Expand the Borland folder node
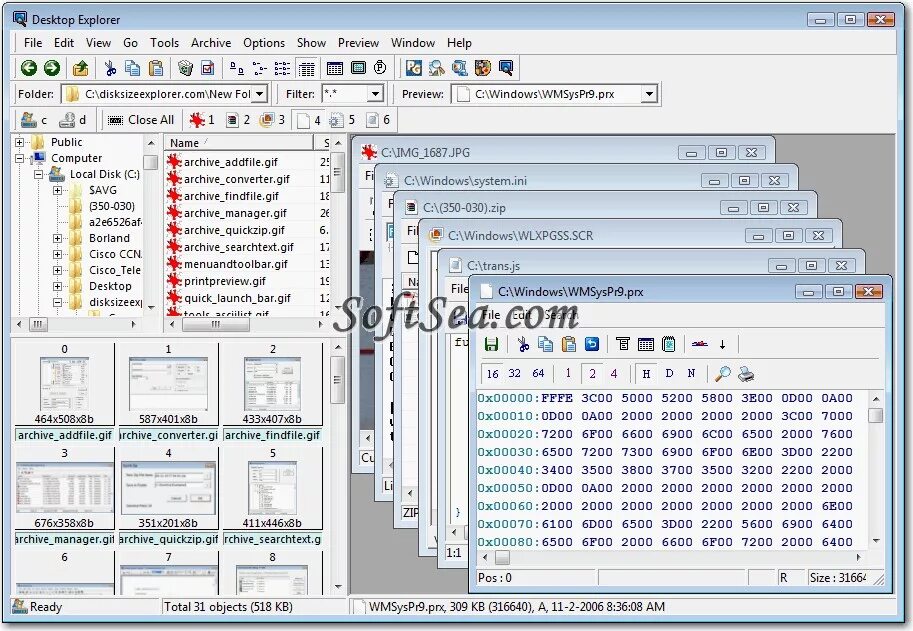This screenshot has width=913, height=631. pyautogui.click(x=58, y=238)
